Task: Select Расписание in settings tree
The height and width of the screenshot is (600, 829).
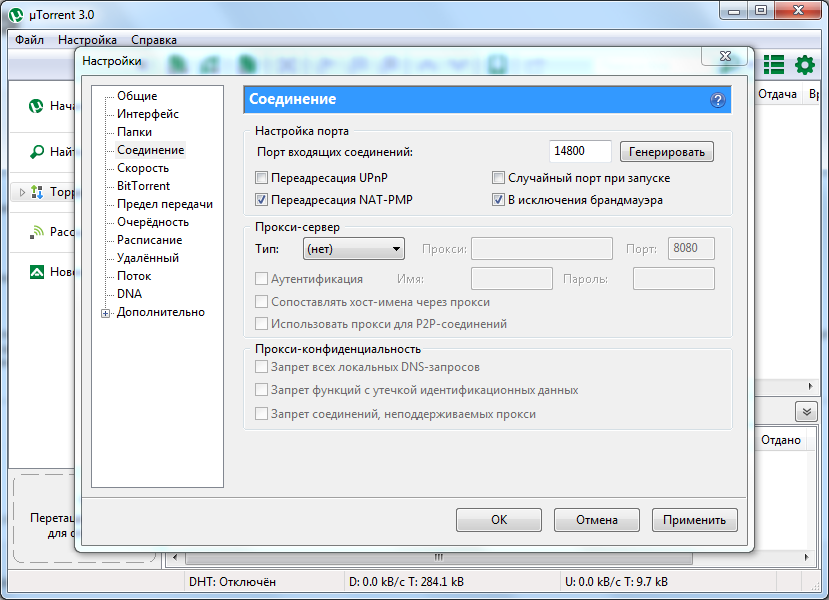Action: [x=150, y=239]
